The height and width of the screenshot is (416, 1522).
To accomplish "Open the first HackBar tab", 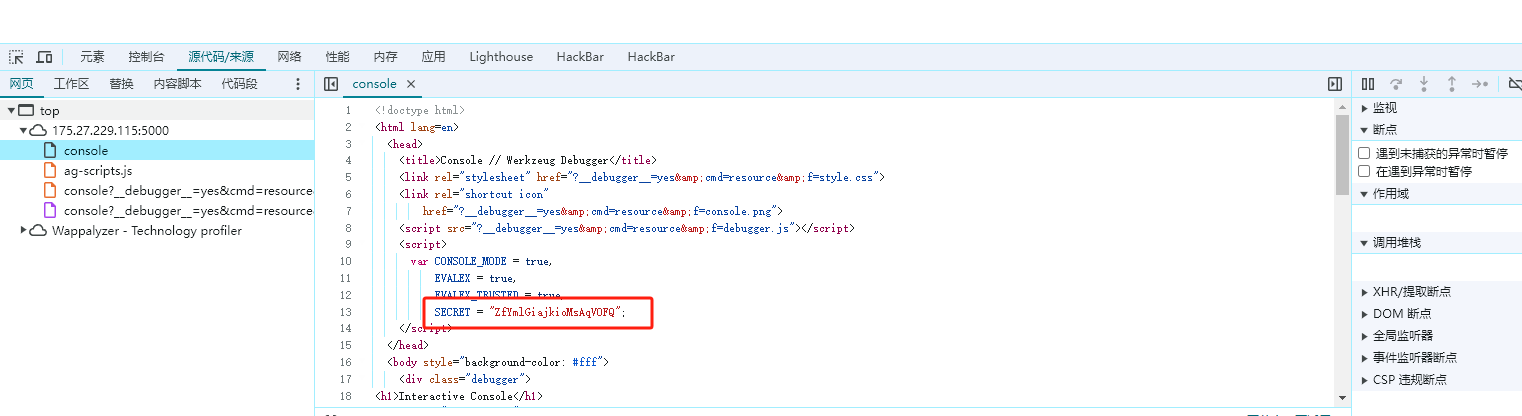I will pos(580,57).
